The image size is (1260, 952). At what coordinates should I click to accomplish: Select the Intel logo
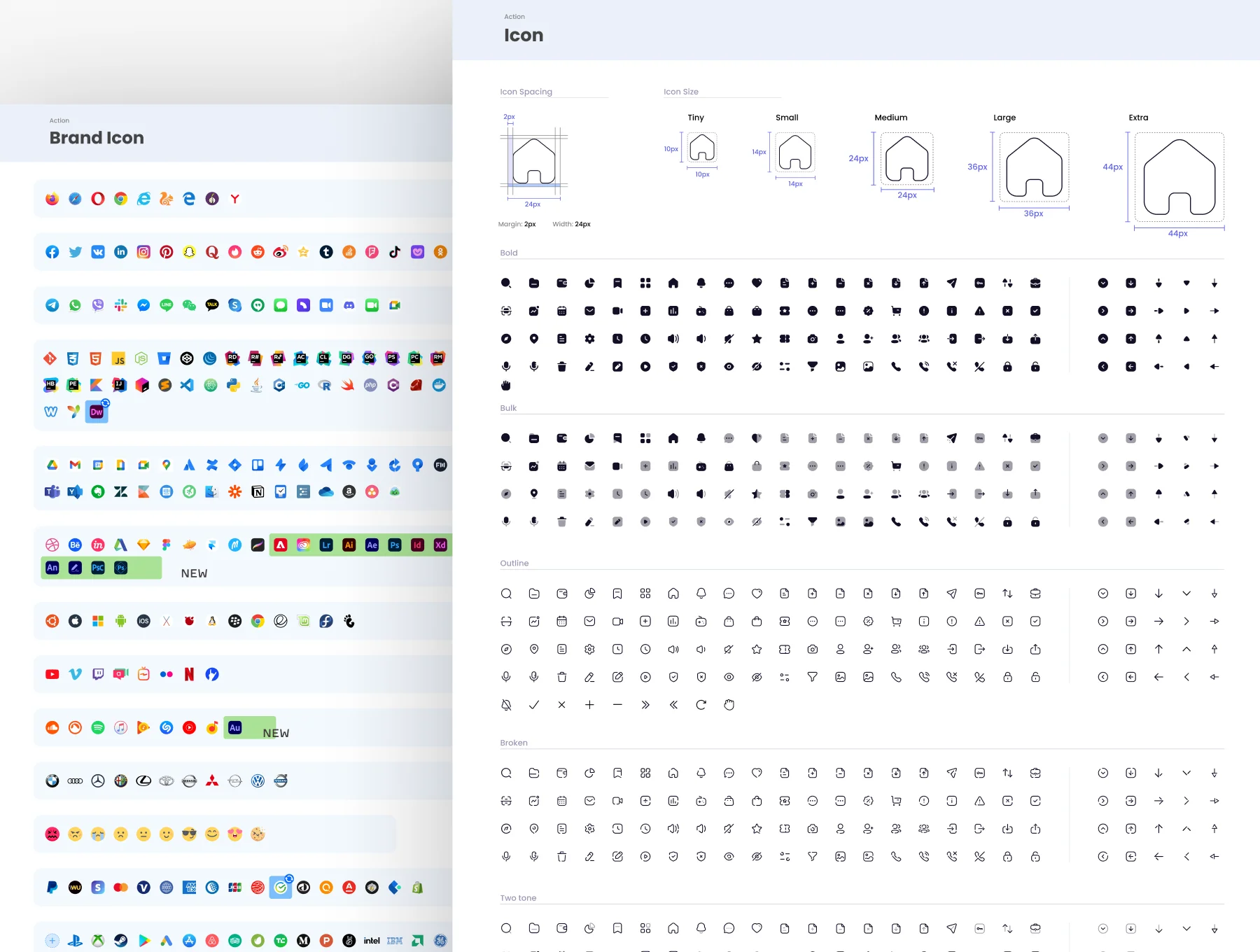click(372, 940)
